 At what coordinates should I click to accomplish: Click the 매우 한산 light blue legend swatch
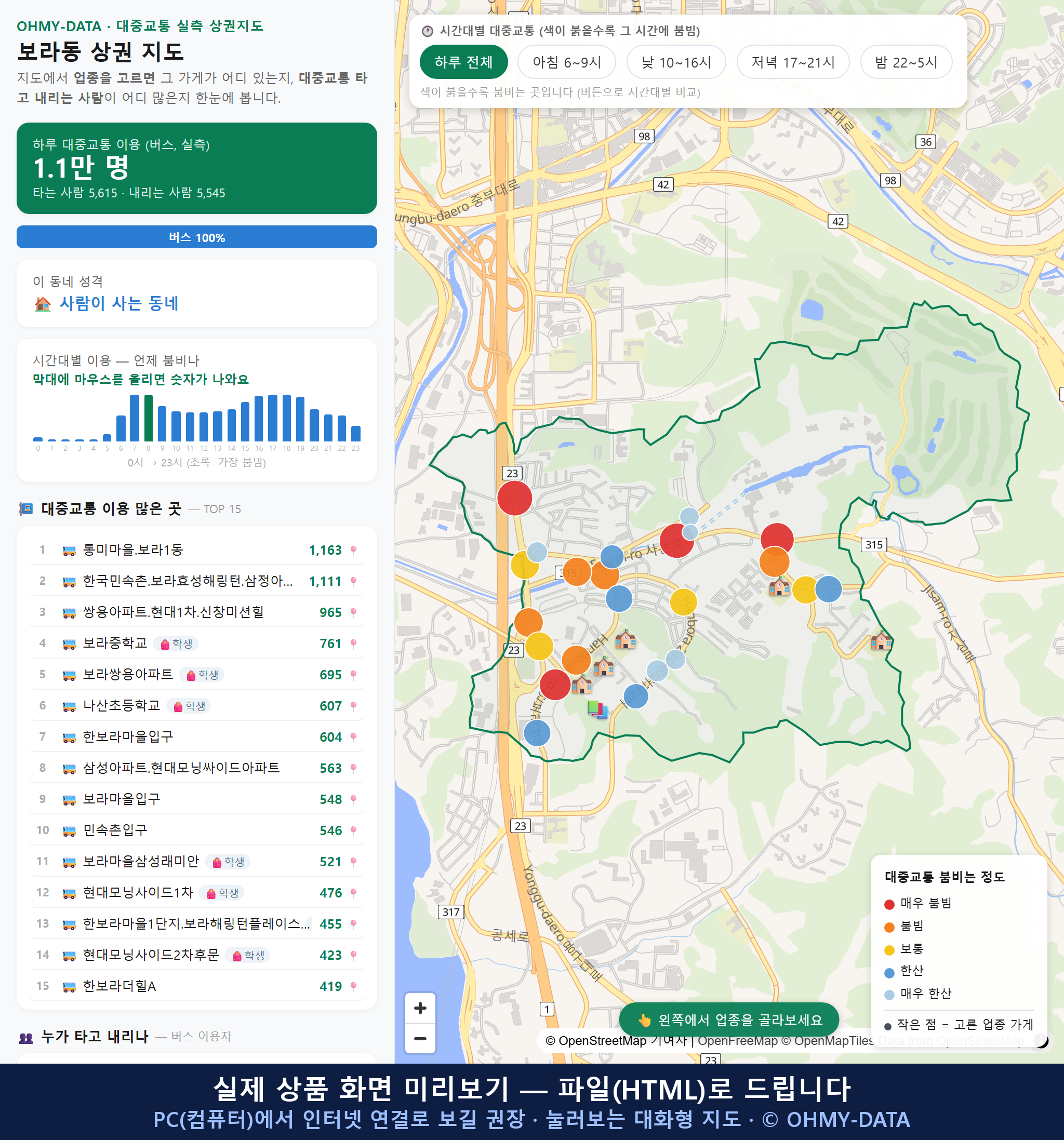click(889, 995)
